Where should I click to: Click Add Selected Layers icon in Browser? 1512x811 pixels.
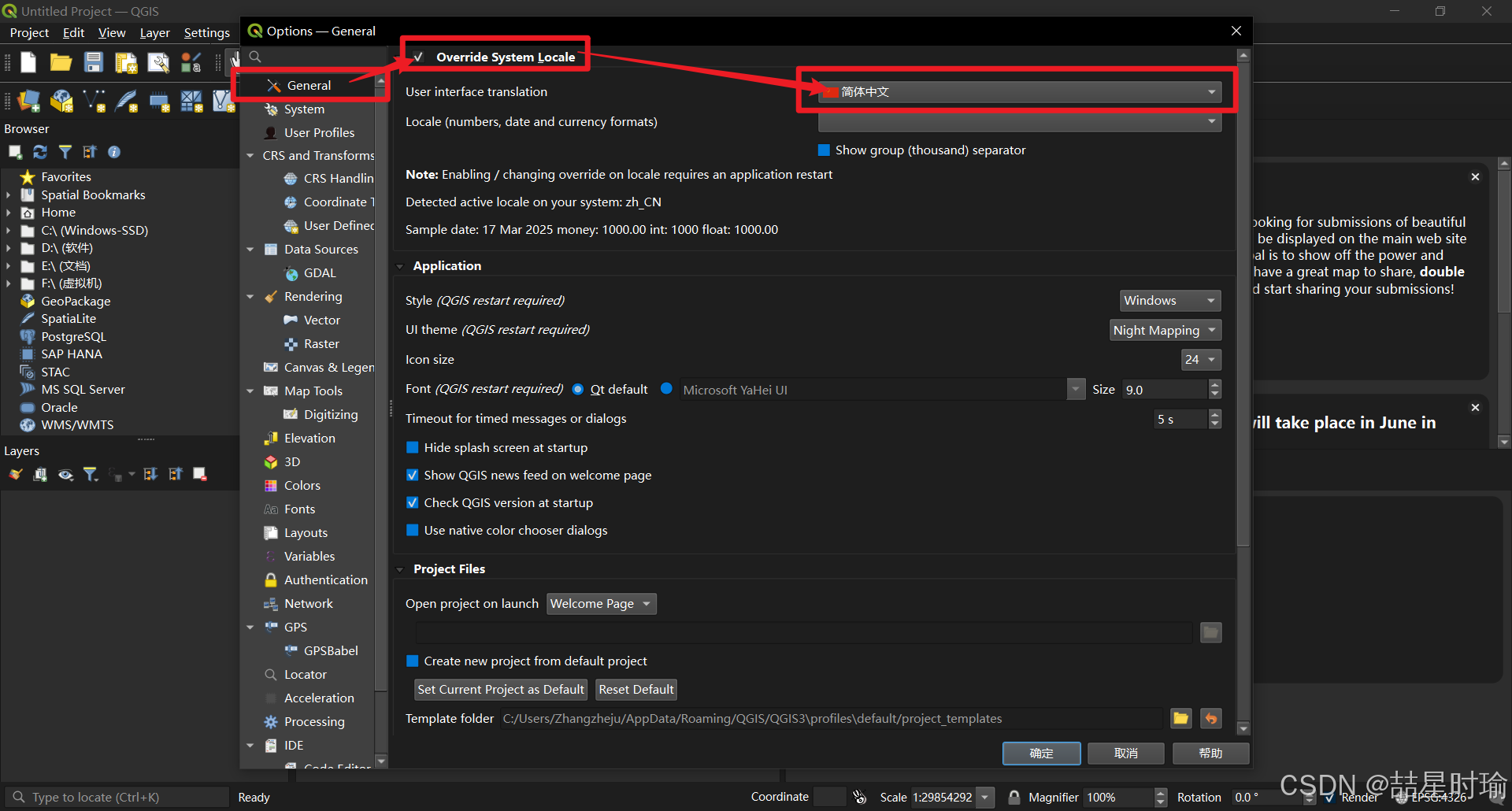(x=15, y=152)
